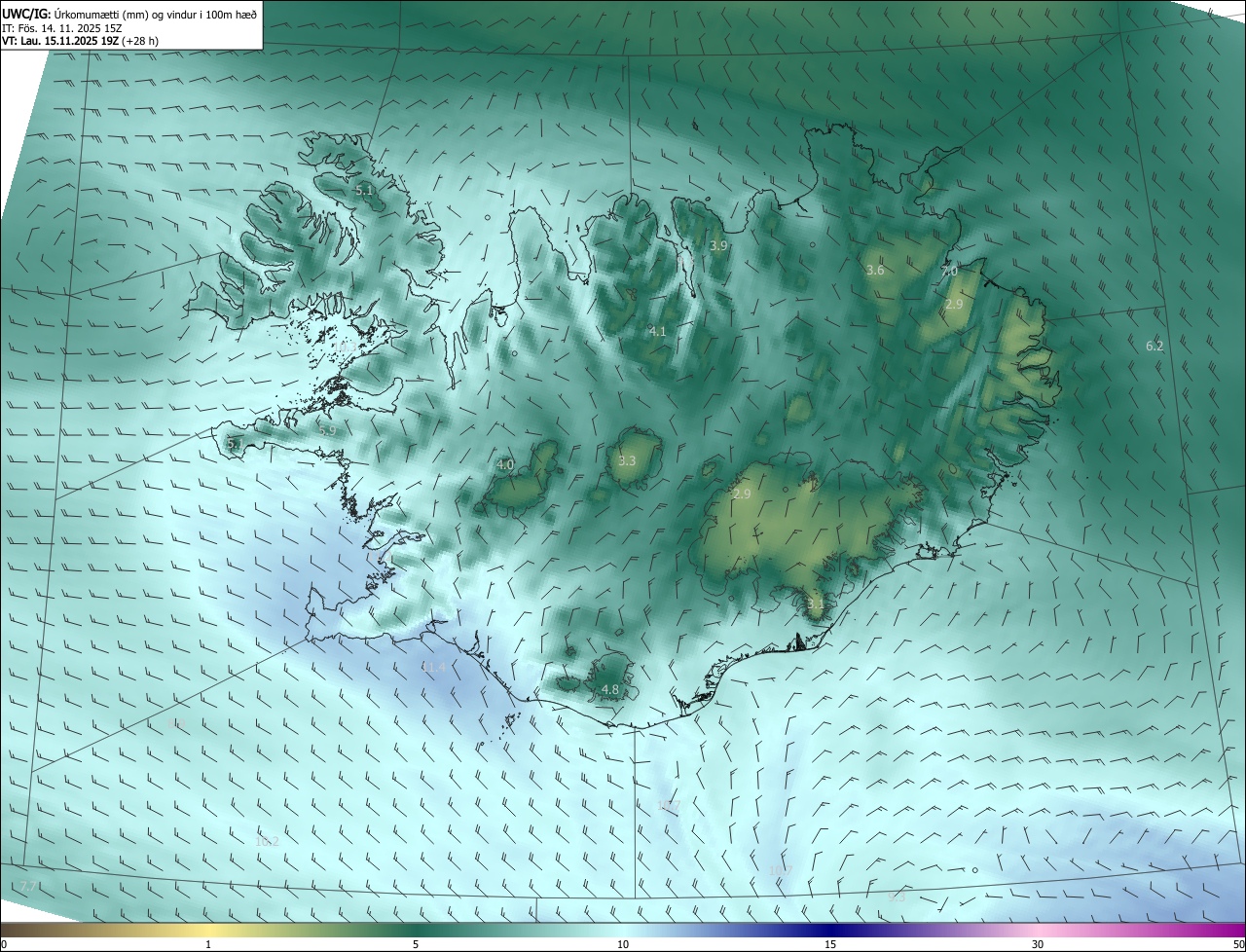Click the 30 tick on the color scale
The height and width of the screenshot is (952, 1246).
click(1038, 944)
